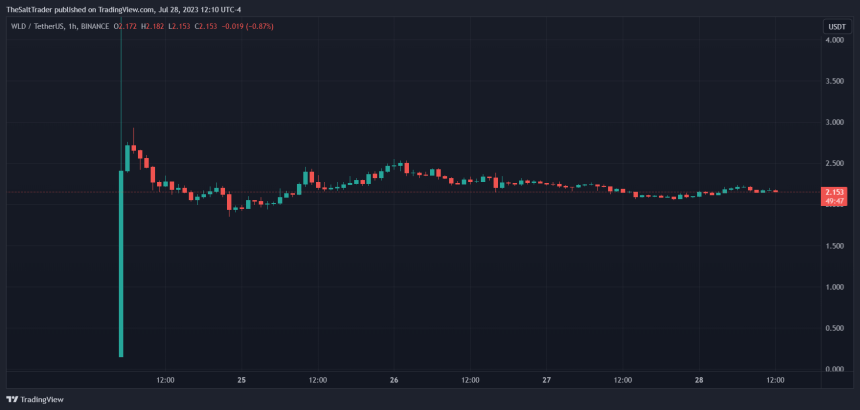
Task: Select the 26 date label on time axis
Action: [x=394, y=380]
